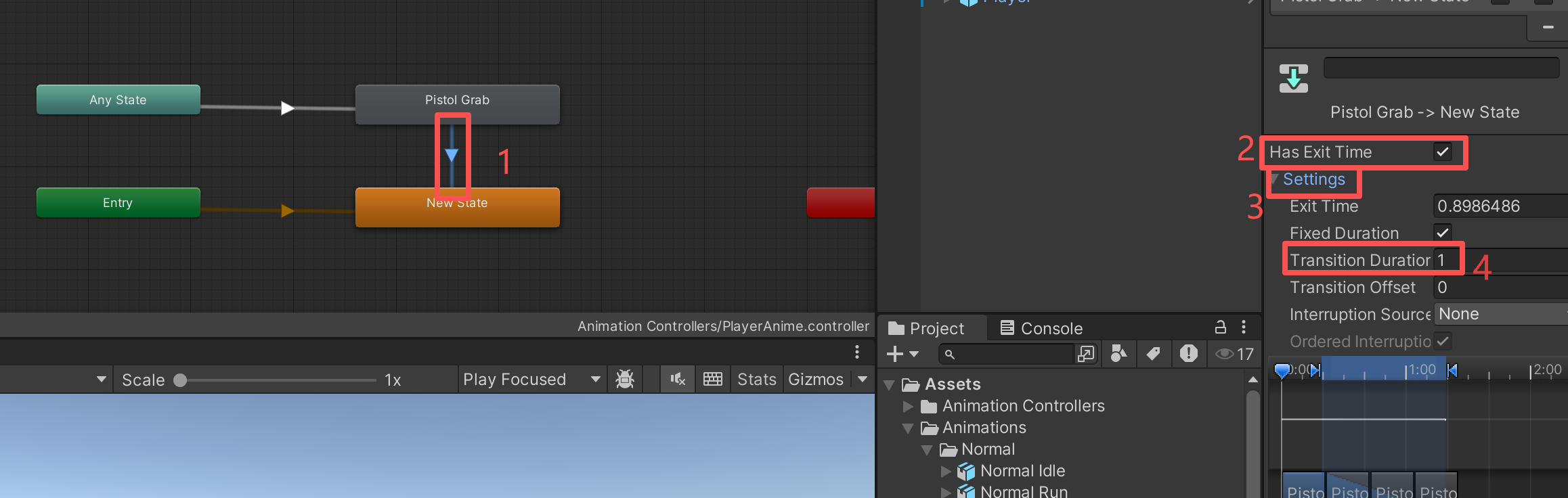Select the Animation Controllers folder
1568x498 pixels.
pyautogui.click(x=1024, y=406)
